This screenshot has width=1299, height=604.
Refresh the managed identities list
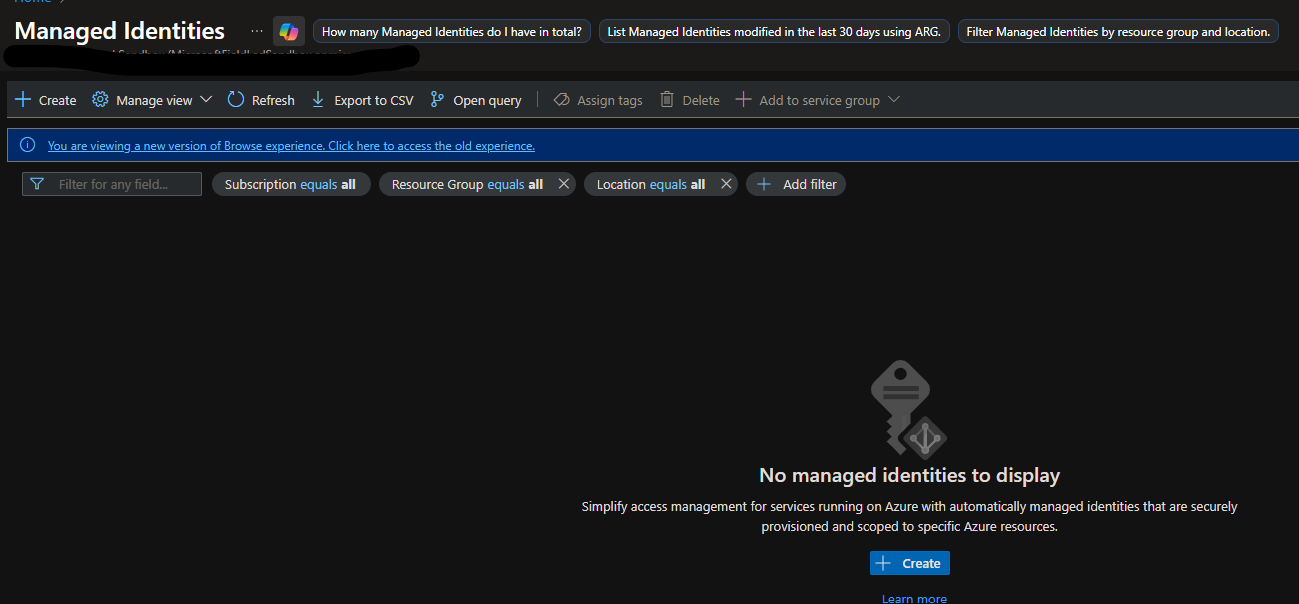[x=261, y=100]
